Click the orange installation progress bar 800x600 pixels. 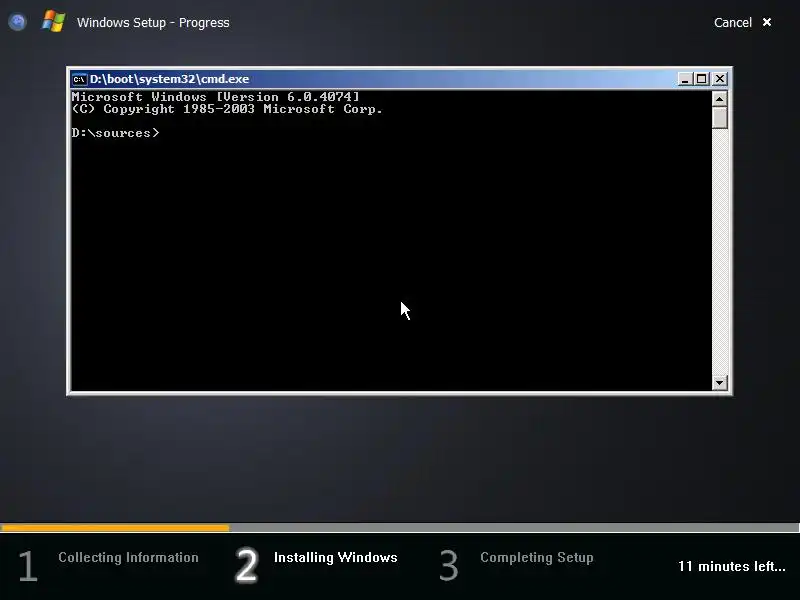pos(115,528)
